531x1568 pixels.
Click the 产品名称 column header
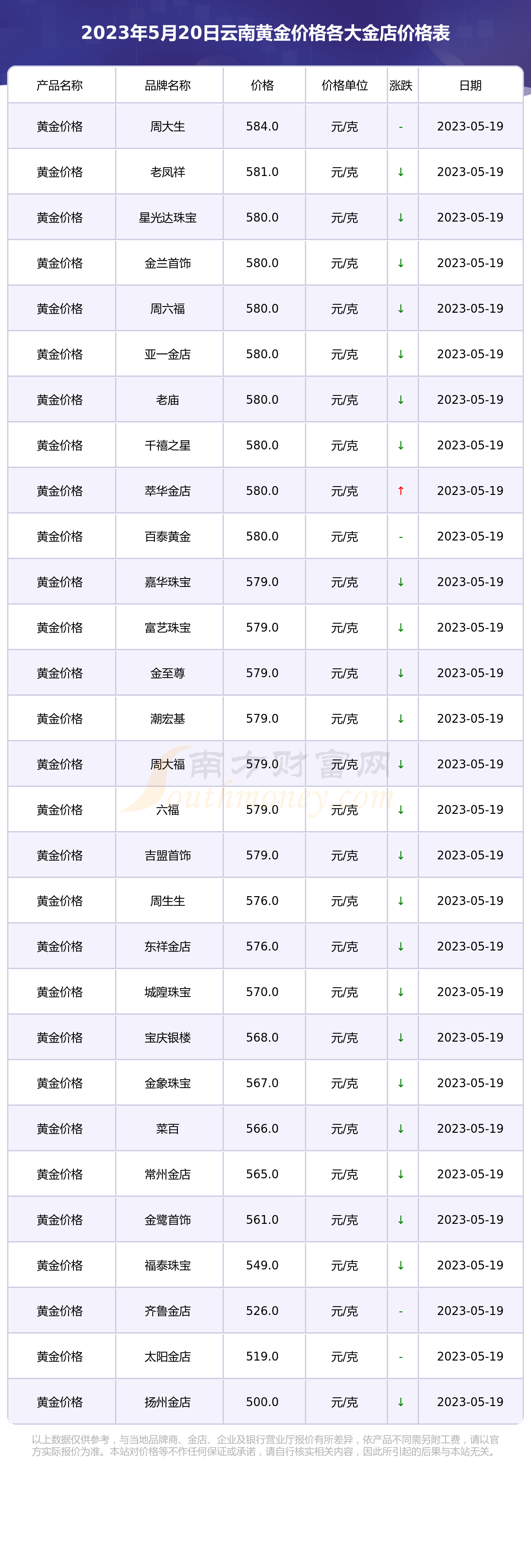tap(59, 85)
